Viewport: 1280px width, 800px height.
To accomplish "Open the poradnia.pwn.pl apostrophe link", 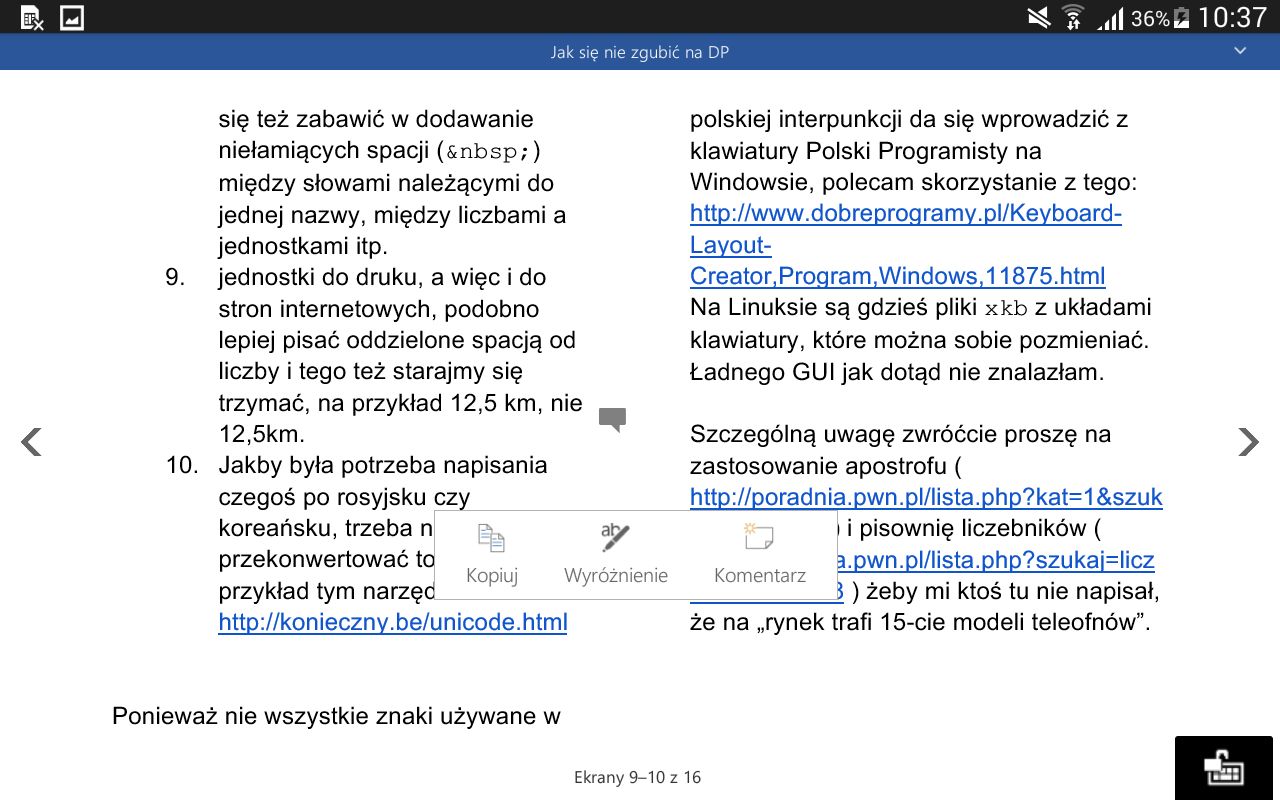I will click(x=925, y=496).
